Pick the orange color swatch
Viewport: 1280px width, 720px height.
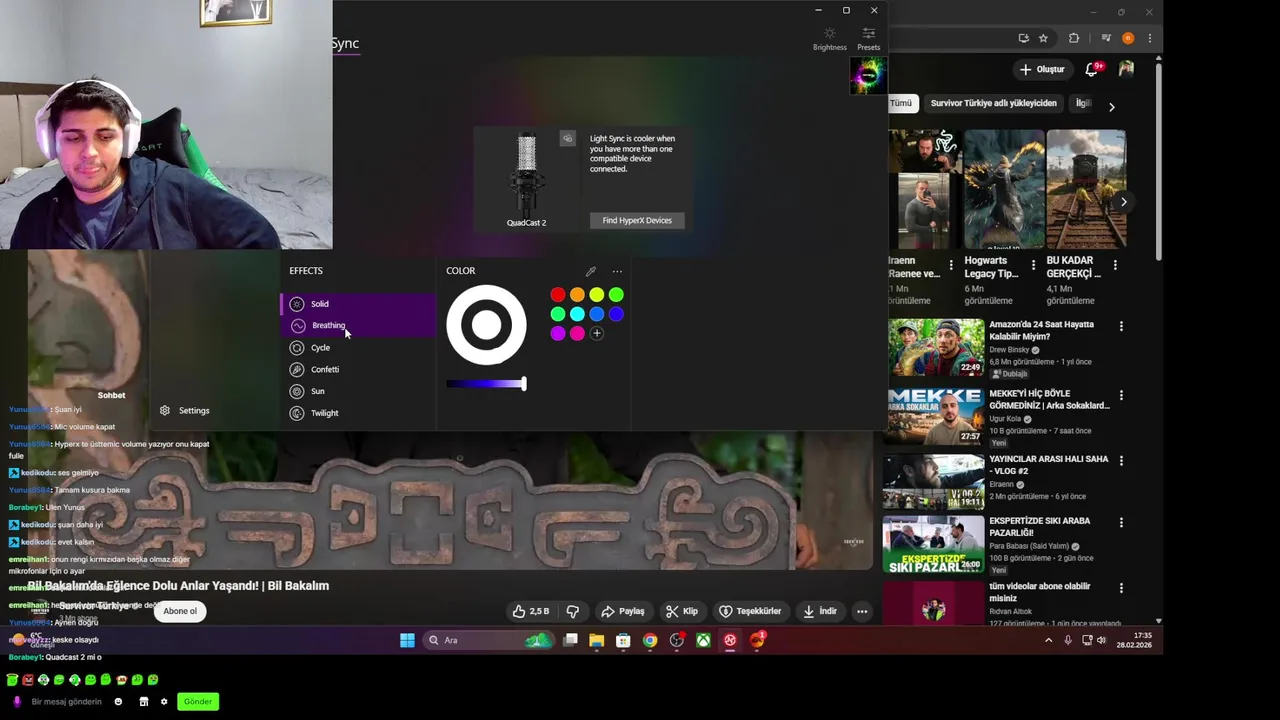click(x=577, y=294)
